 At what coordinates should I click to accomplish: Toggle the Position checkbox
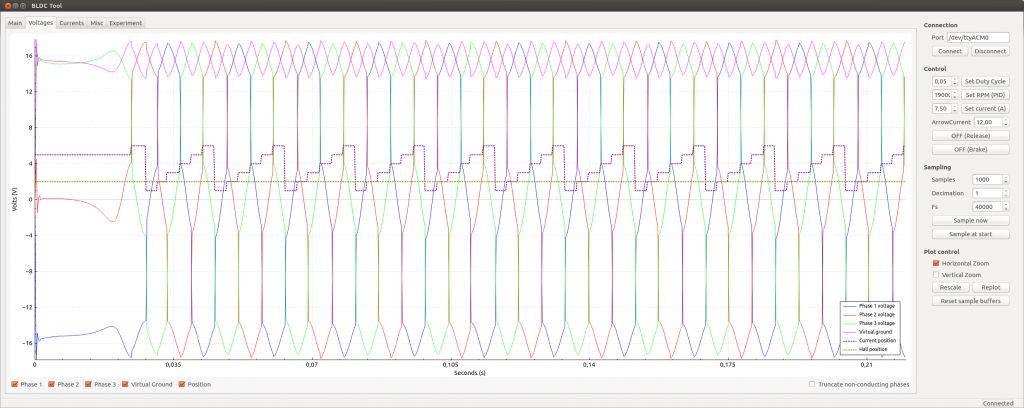pos(182,384)
